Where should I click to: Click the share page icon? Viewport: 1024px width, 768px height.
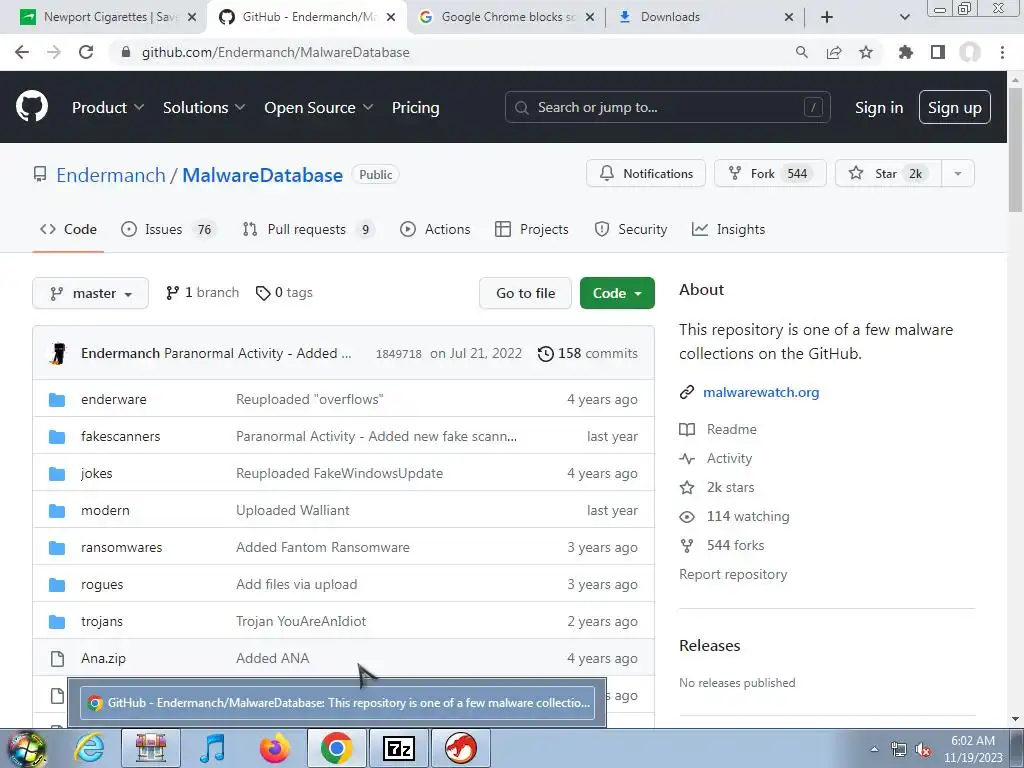(834, 52)
